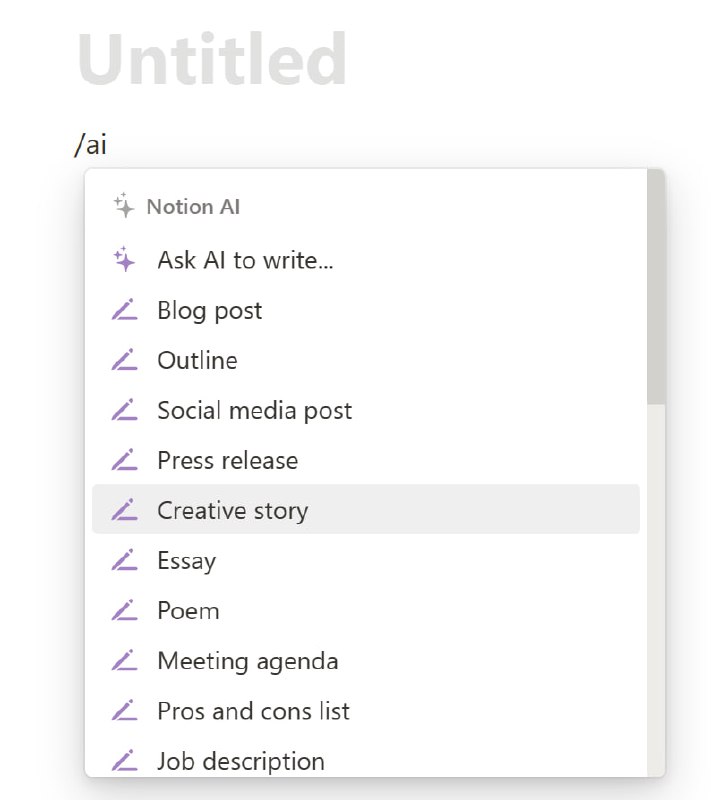This screenshot has height=800, width=711.
Task: Choose Blog post from the AI menu
Action: 209,310
